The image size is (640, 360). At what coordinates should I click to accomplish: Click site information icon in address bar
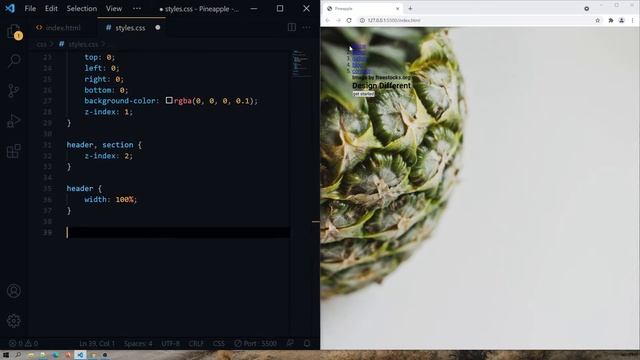362,20
